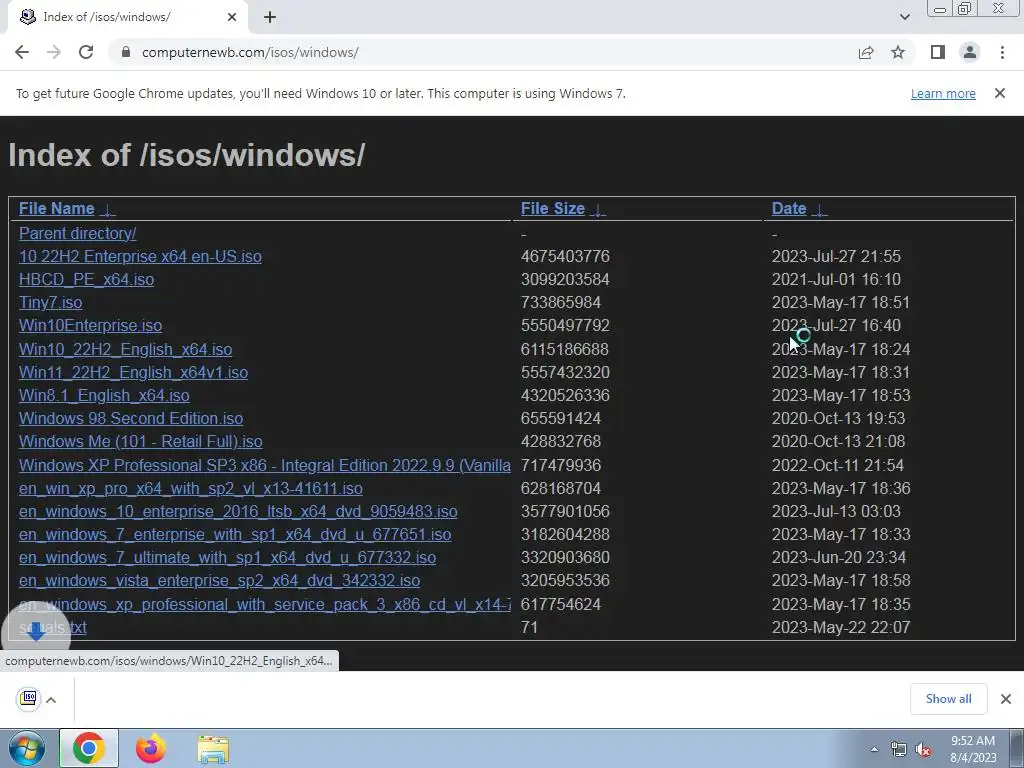Download Win8.1_English_x64.iso
The image size is (1024, 768).
tap(104, 395)
